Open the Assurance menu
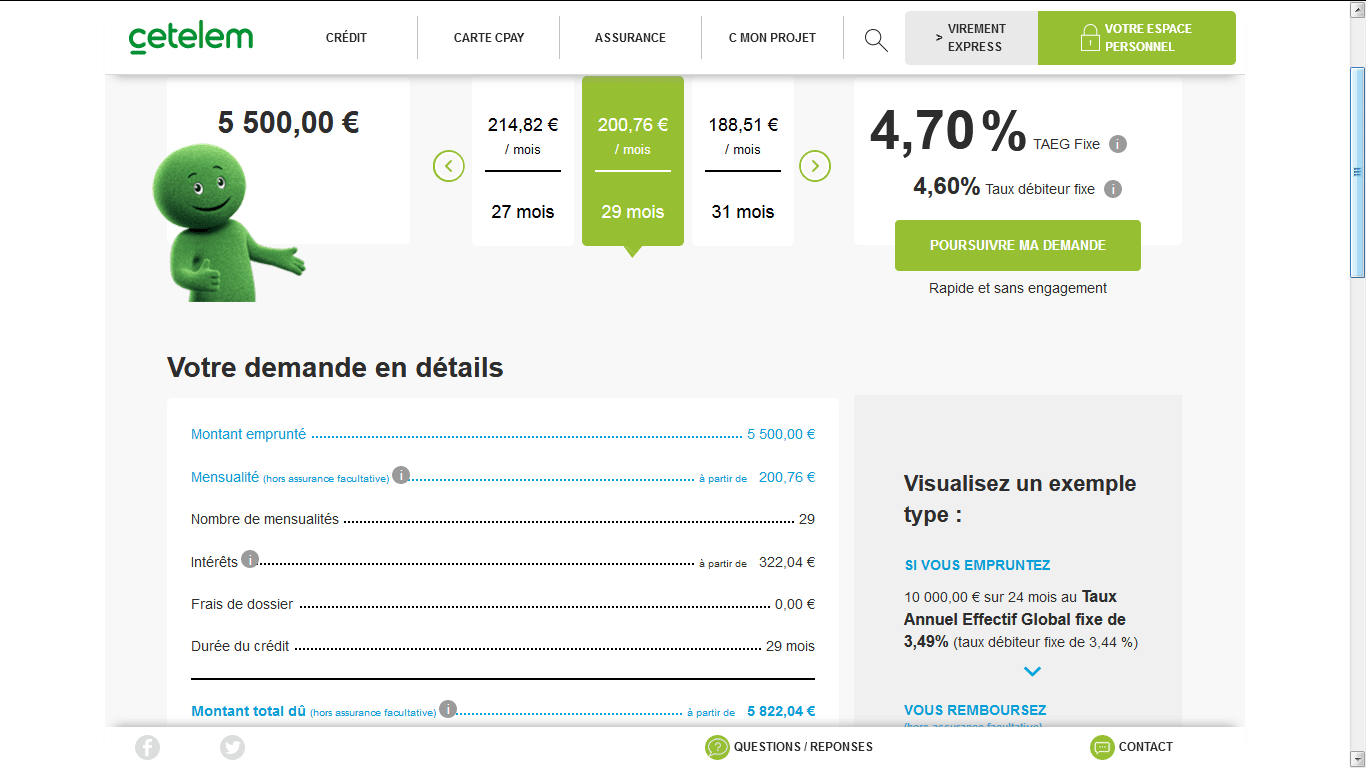The image size is (1366, 768). tap(630, 38)
